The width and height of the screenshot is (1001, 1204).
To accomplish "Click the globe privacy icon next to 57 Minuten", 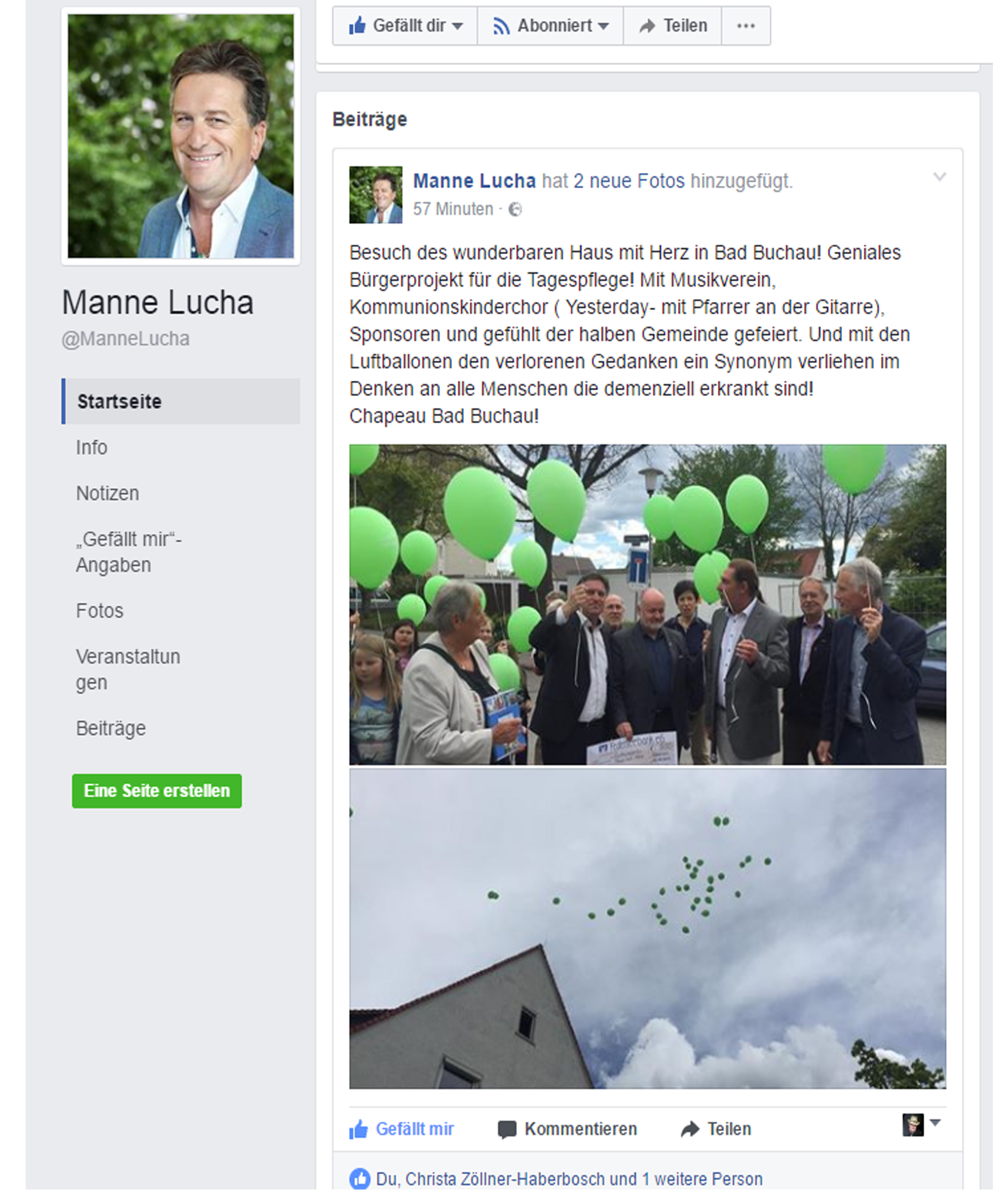I will pos(515,210).
